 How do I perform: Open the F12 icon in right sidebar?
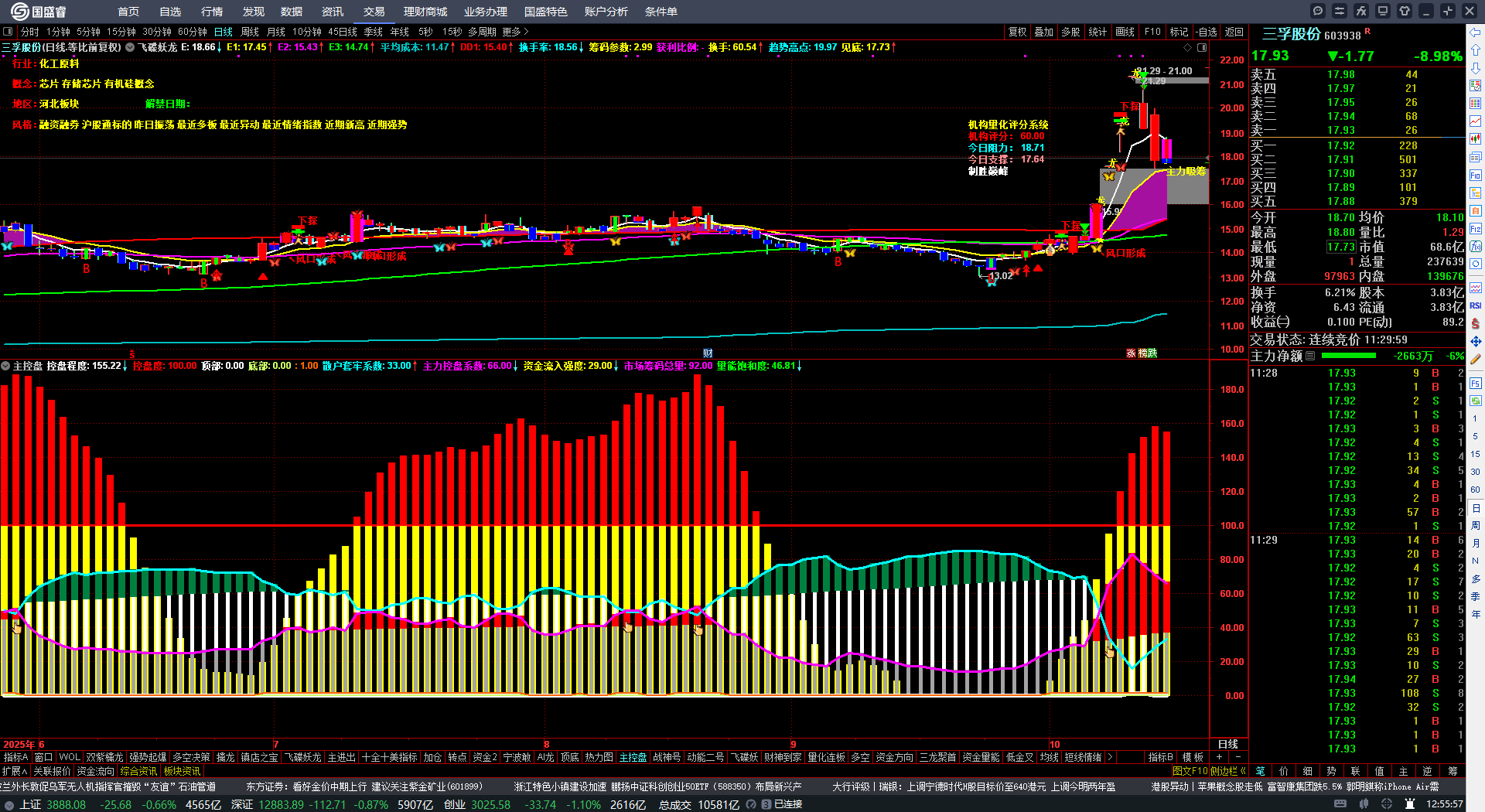coord(1476,229)
